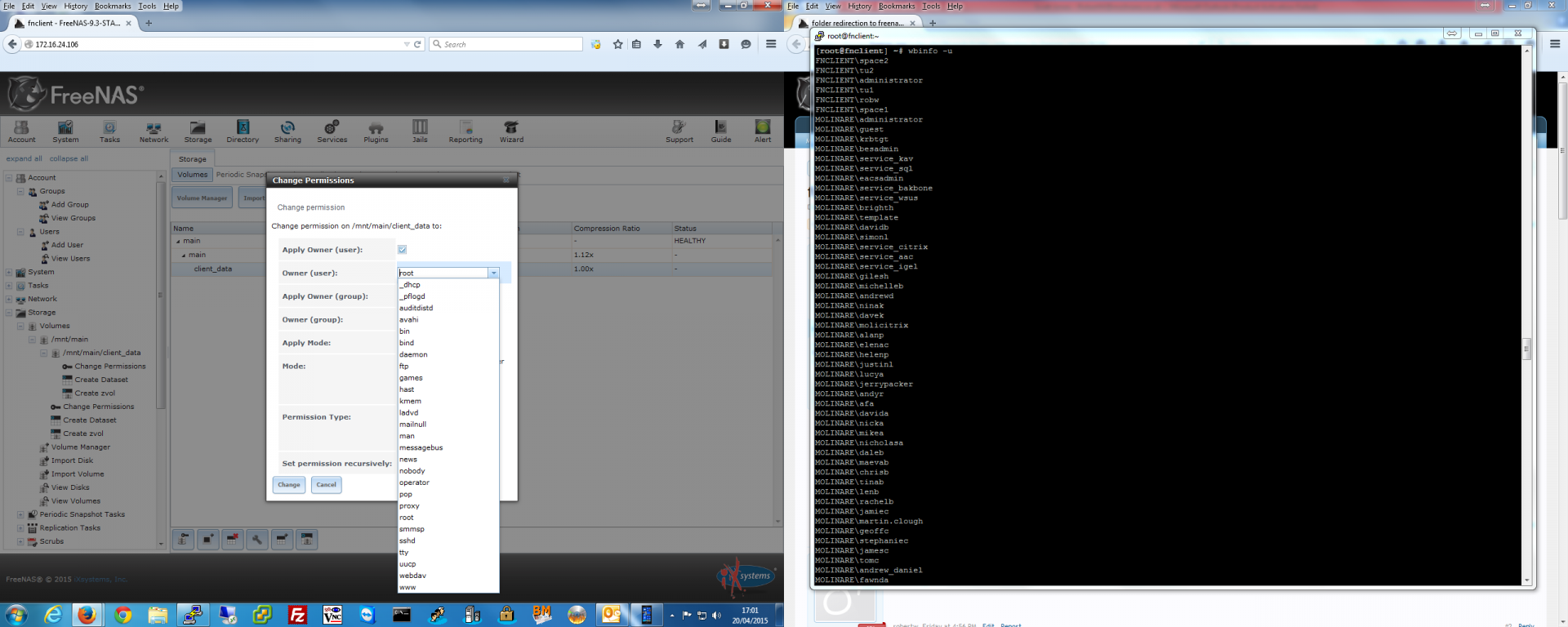
Task: Open the History menu in left Firefox
Action: (75, 6)
